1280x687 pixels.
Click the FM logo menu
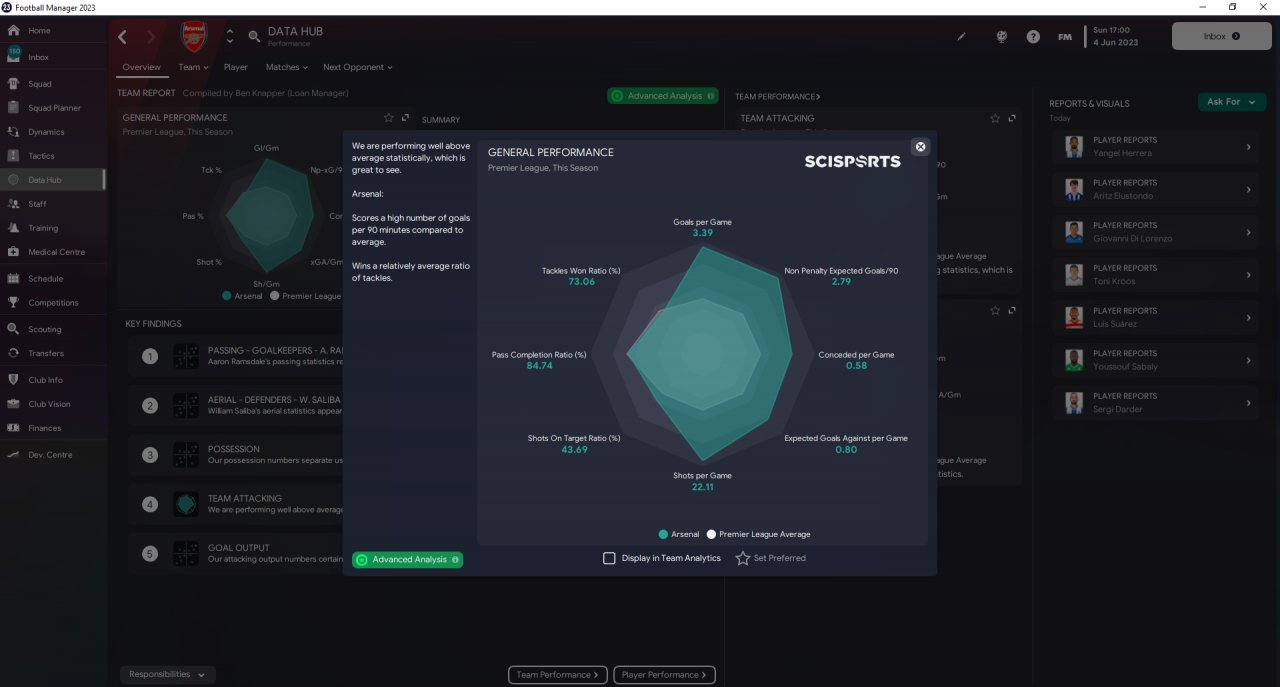1065,37
